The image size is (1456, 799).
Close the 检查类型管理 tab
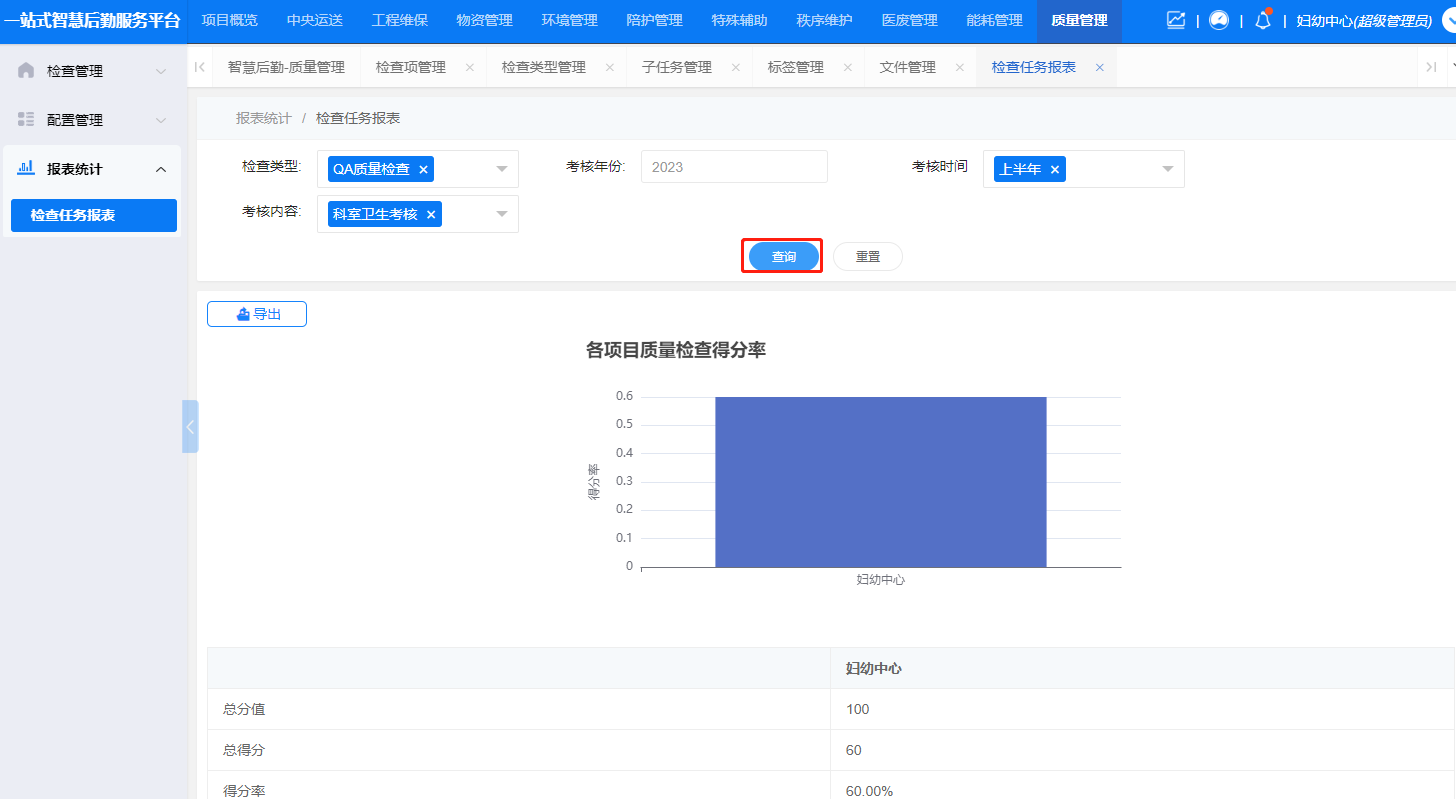pos(609,68)
